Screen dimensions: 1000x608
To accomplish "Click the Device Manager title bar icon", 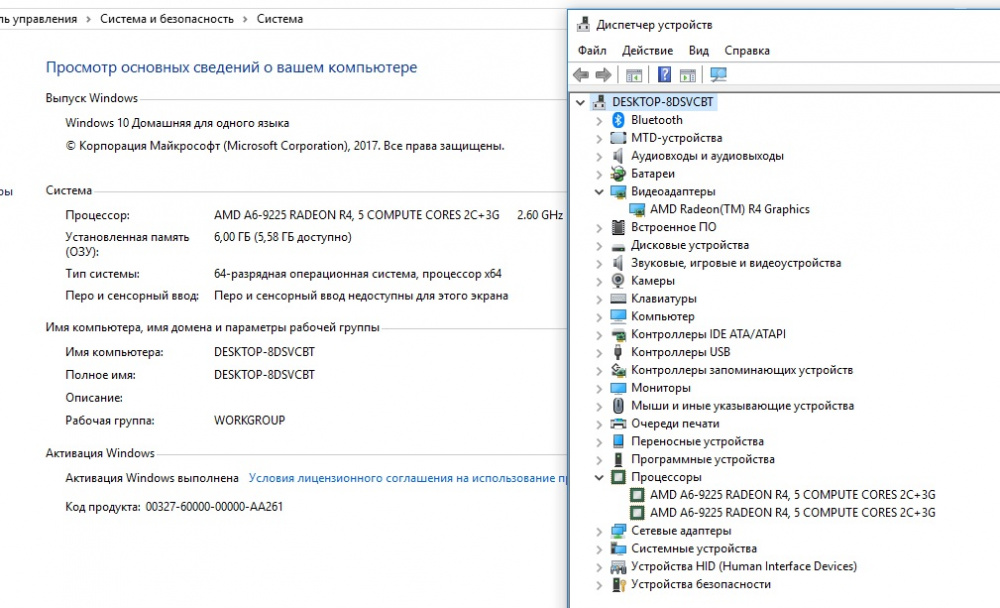I will click(x=583, y=25).
